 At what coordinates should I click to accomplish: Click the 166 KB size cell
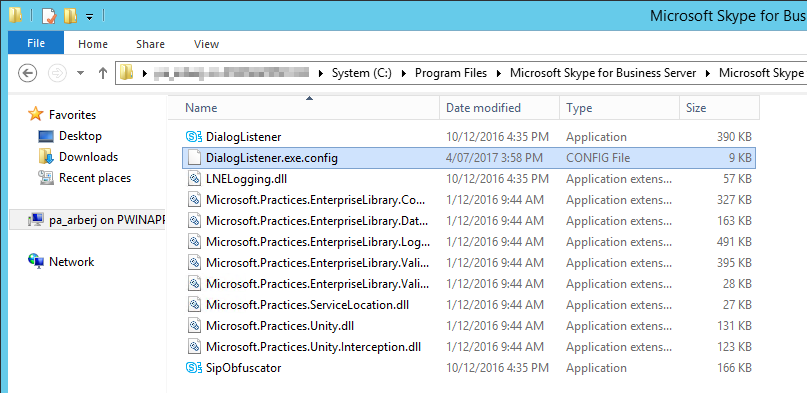734,368
